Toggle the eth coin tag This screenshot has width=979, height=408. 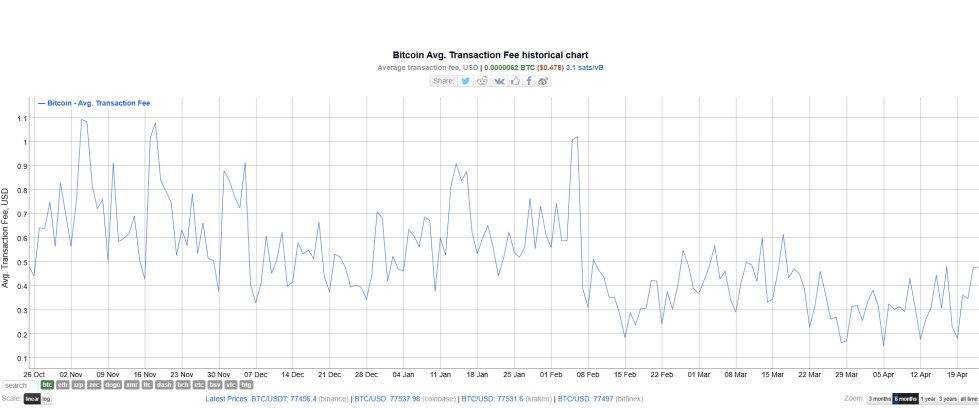click(x=62, y=385)
